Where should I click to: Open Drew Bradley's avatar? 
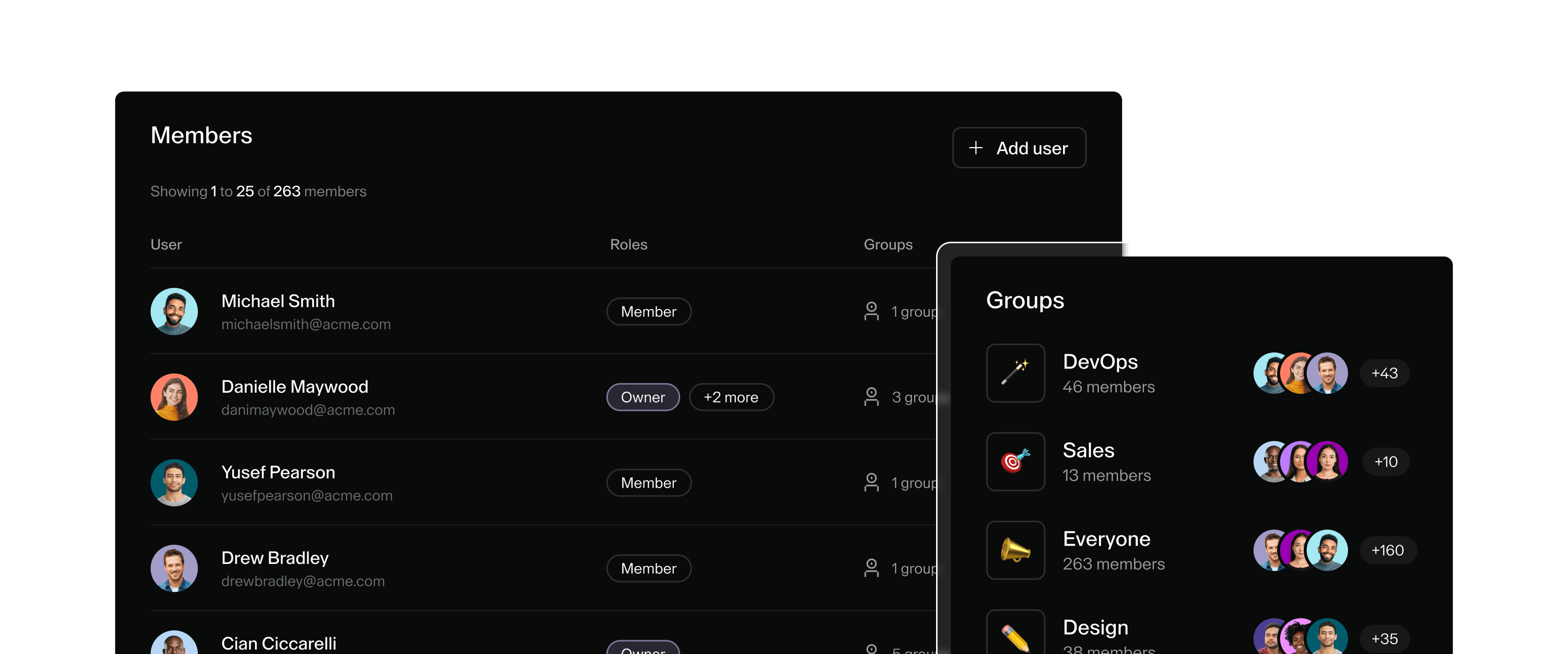(x=174, y=568)
